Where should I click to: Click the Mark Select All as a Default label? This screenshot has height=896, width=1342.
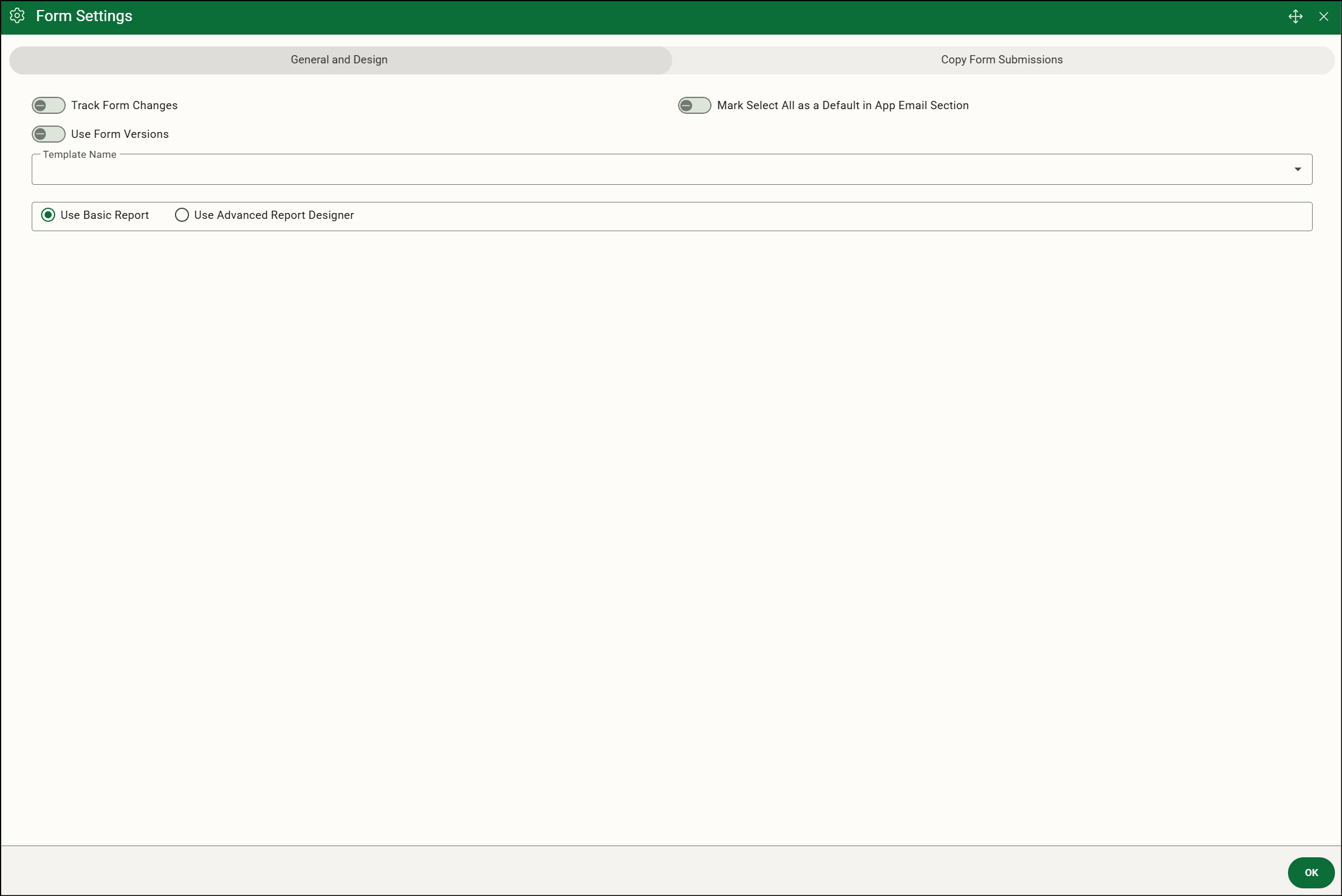(843, 106)
